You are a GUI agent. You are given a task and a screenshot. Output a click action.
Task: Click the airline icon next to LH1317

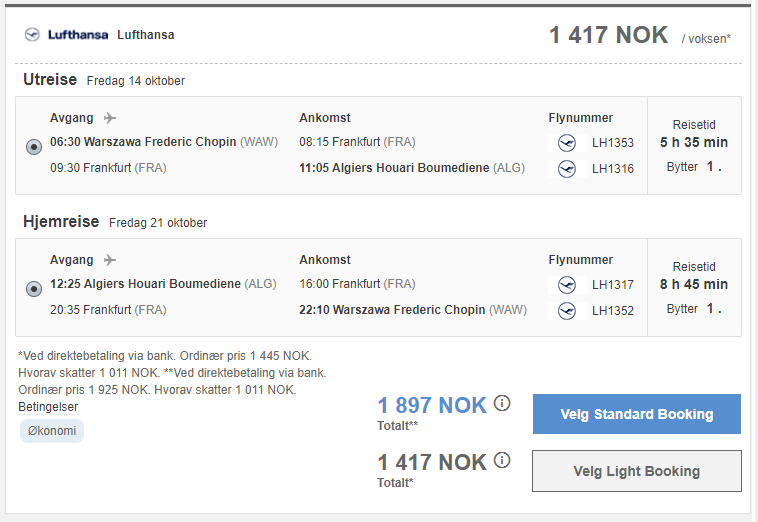click(x=567, y=285)
